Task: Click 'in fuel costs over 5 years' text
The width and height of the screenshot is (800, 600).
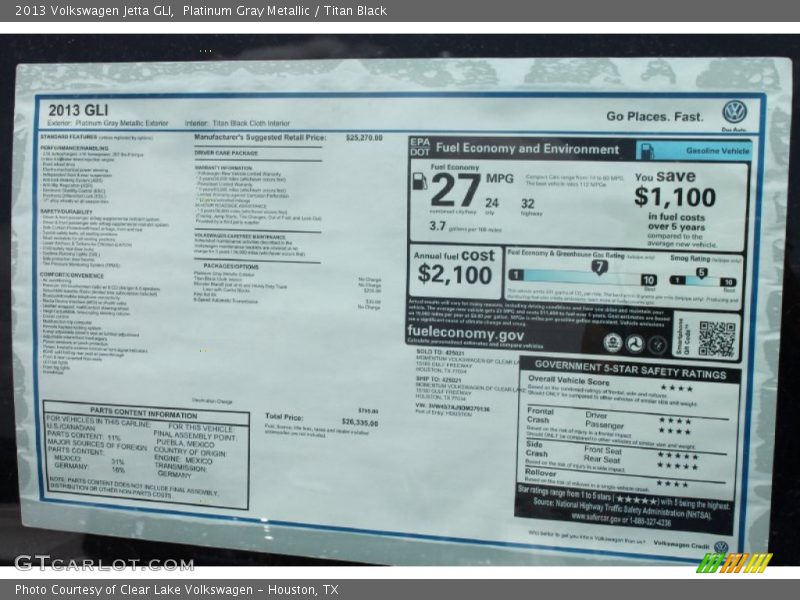Action: (x=677, y=221)
